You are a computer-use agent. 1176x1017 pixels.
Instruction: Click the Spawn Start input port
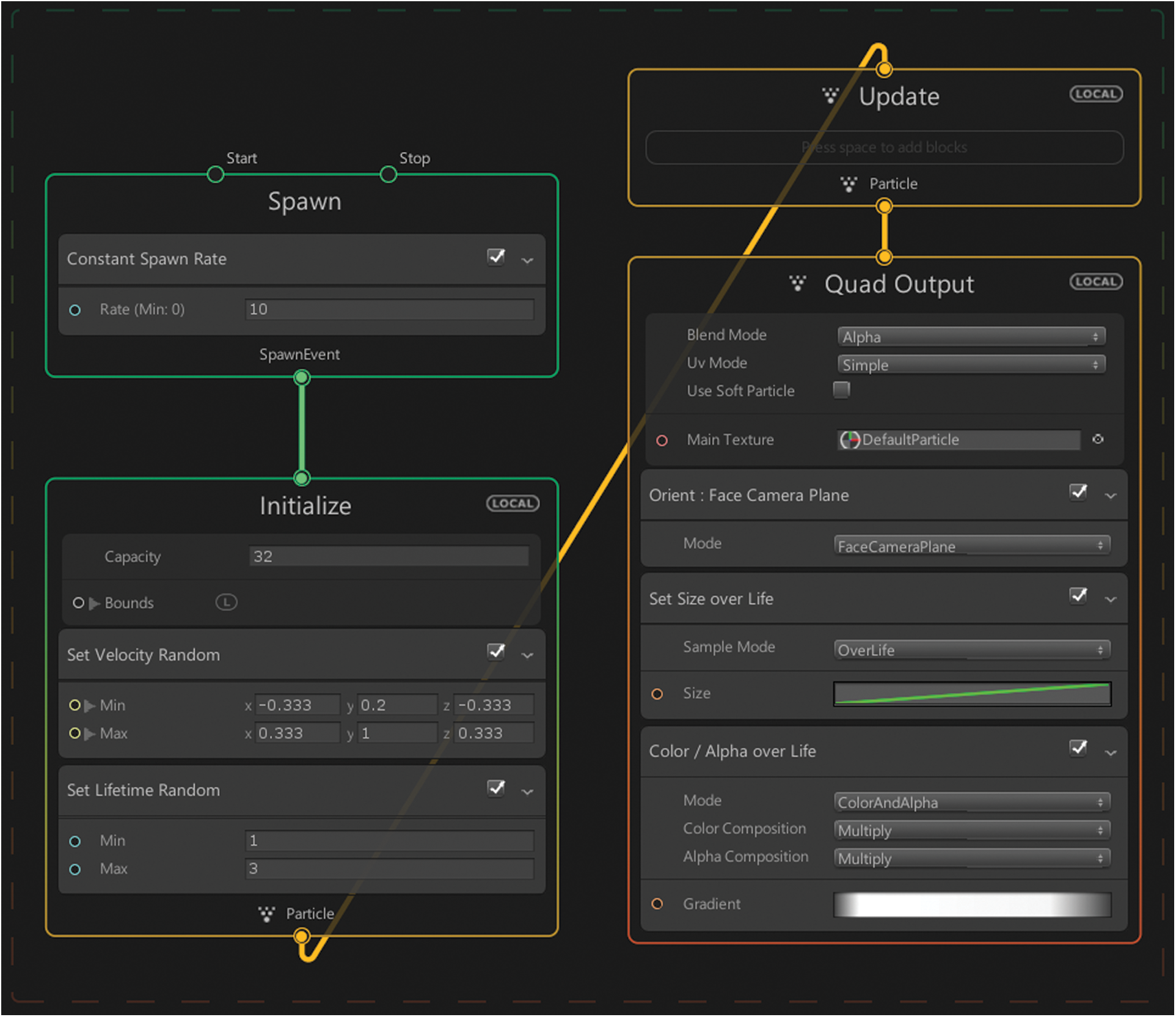pos(216,175)
